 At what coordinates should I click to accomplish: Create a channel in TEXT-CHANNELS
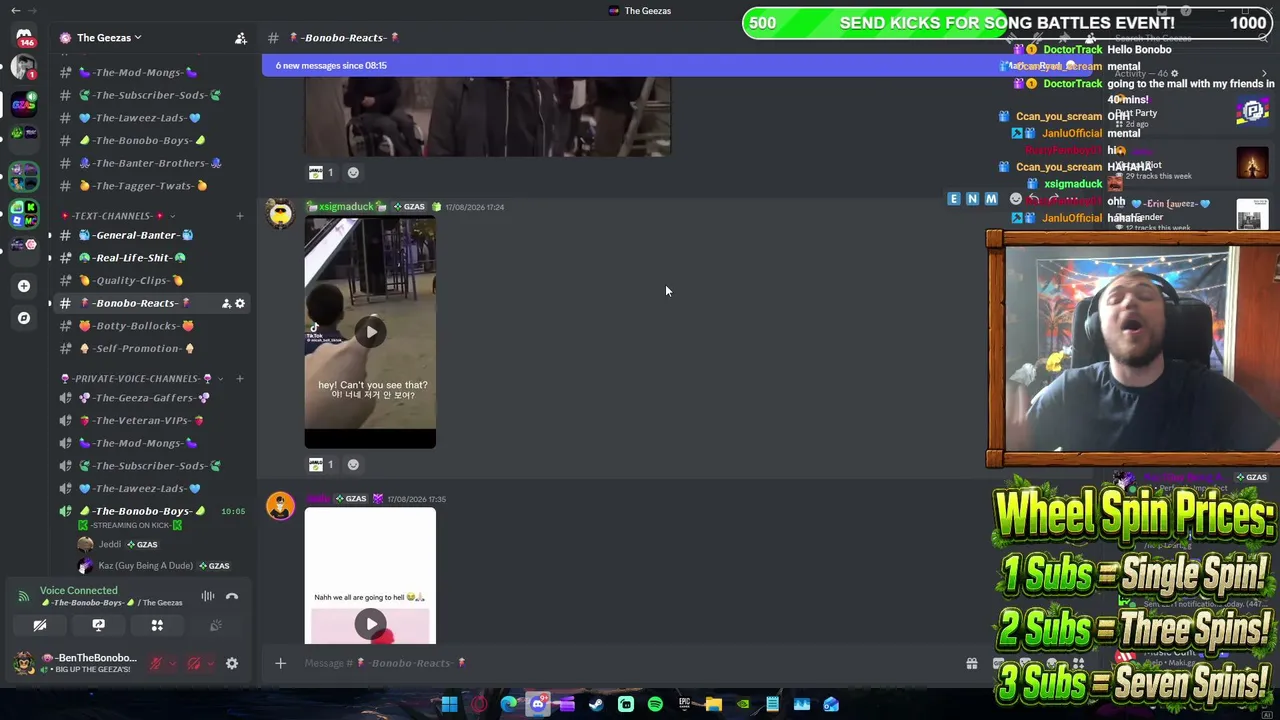point(240,216)
